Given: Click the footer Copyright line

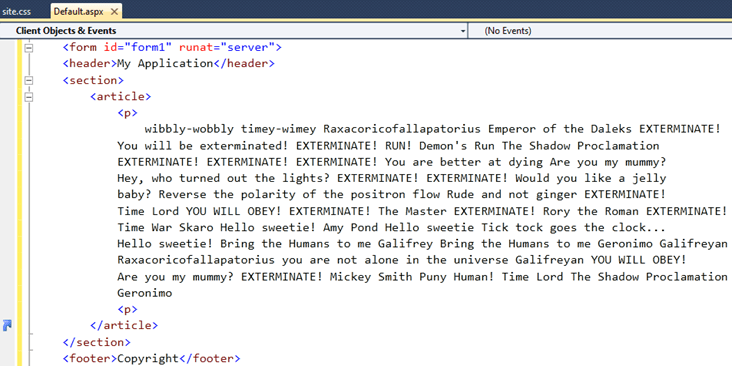Looking at the screenshot, I should coord(152,359).
